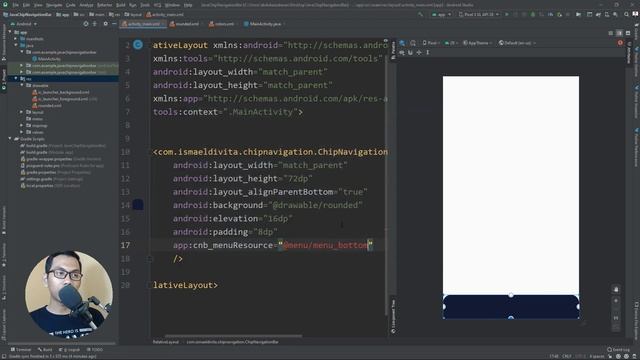Click RelativeLayout in editor breadcrumb
This screenshot has height=360, width=640.
coord(166,342)
